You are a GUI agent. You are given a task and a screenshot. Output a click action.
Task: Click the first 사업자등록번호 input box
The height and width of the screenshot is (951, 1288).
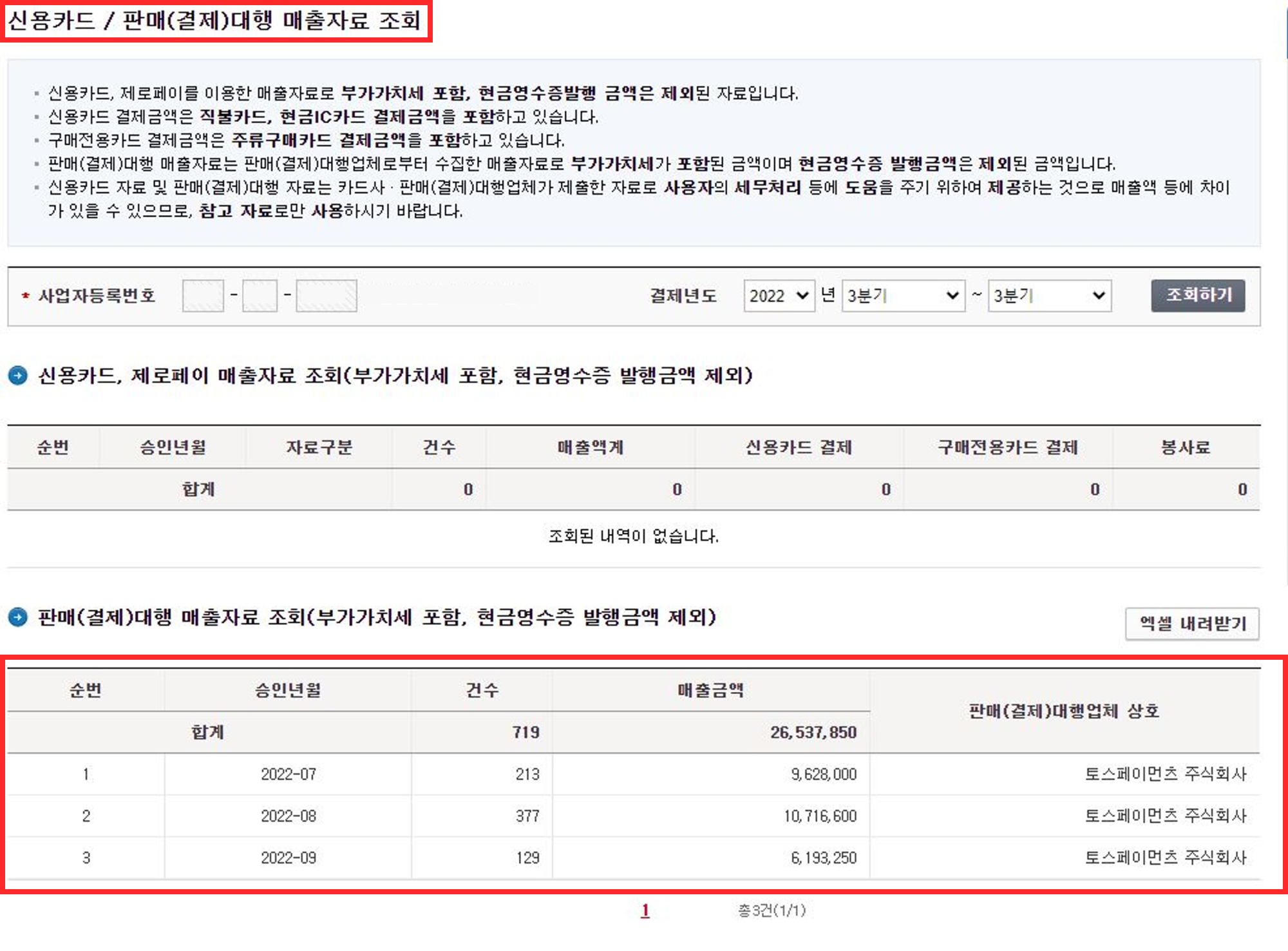click(203, 296)
